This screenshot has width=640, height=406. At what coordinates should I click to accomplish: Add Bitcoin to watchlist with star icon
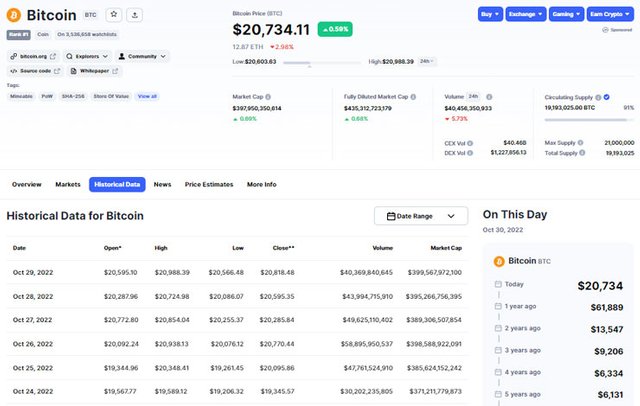[x=114, y=15]
